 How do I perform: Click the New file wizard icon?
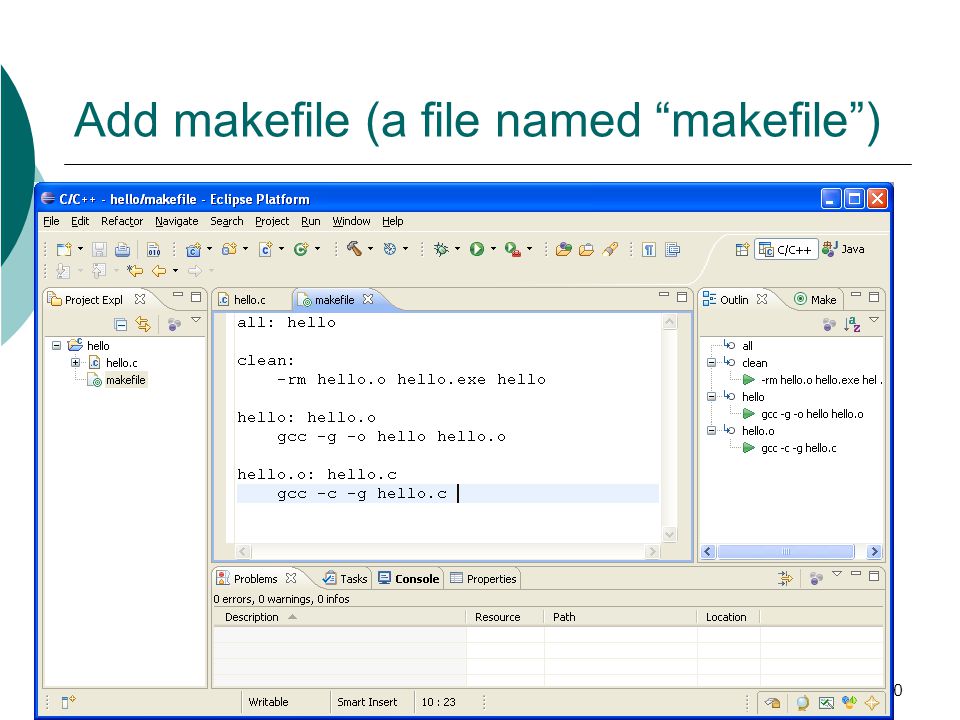coord(64,249)
